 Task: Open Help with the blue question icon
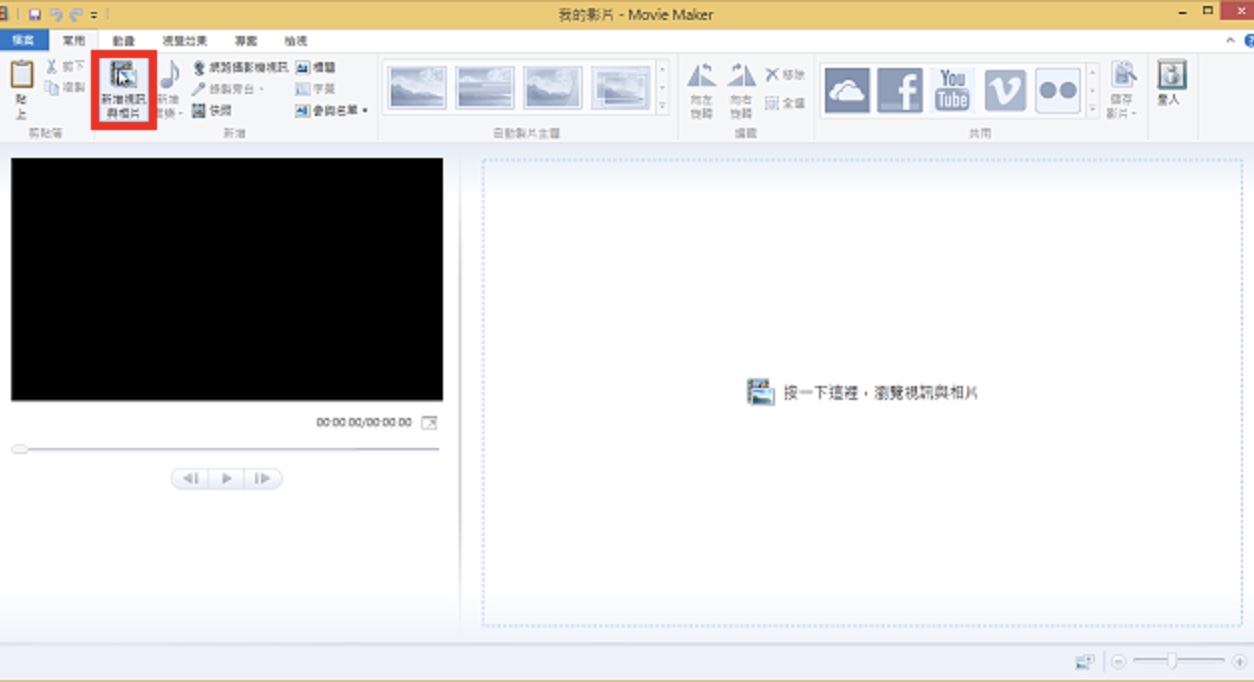[1249, 41]
